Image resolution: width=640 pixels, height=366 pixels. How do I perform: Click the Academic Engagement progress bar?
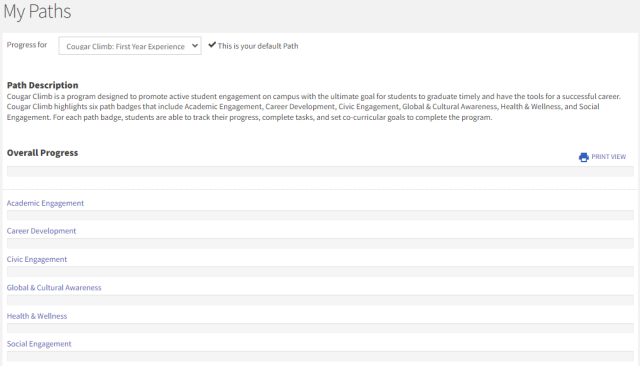coord(320,215)
